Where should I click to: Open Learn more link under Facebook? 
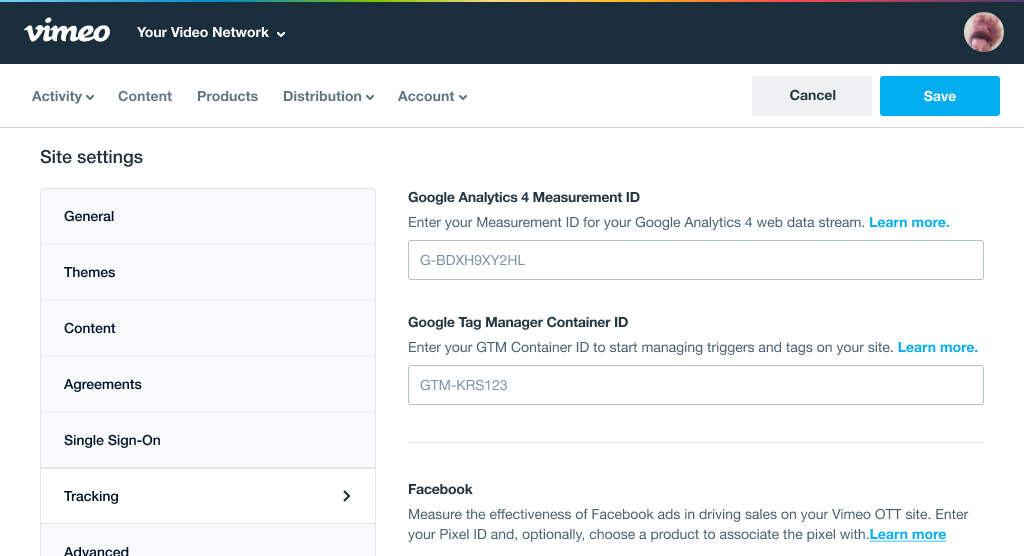click(908, 534)
